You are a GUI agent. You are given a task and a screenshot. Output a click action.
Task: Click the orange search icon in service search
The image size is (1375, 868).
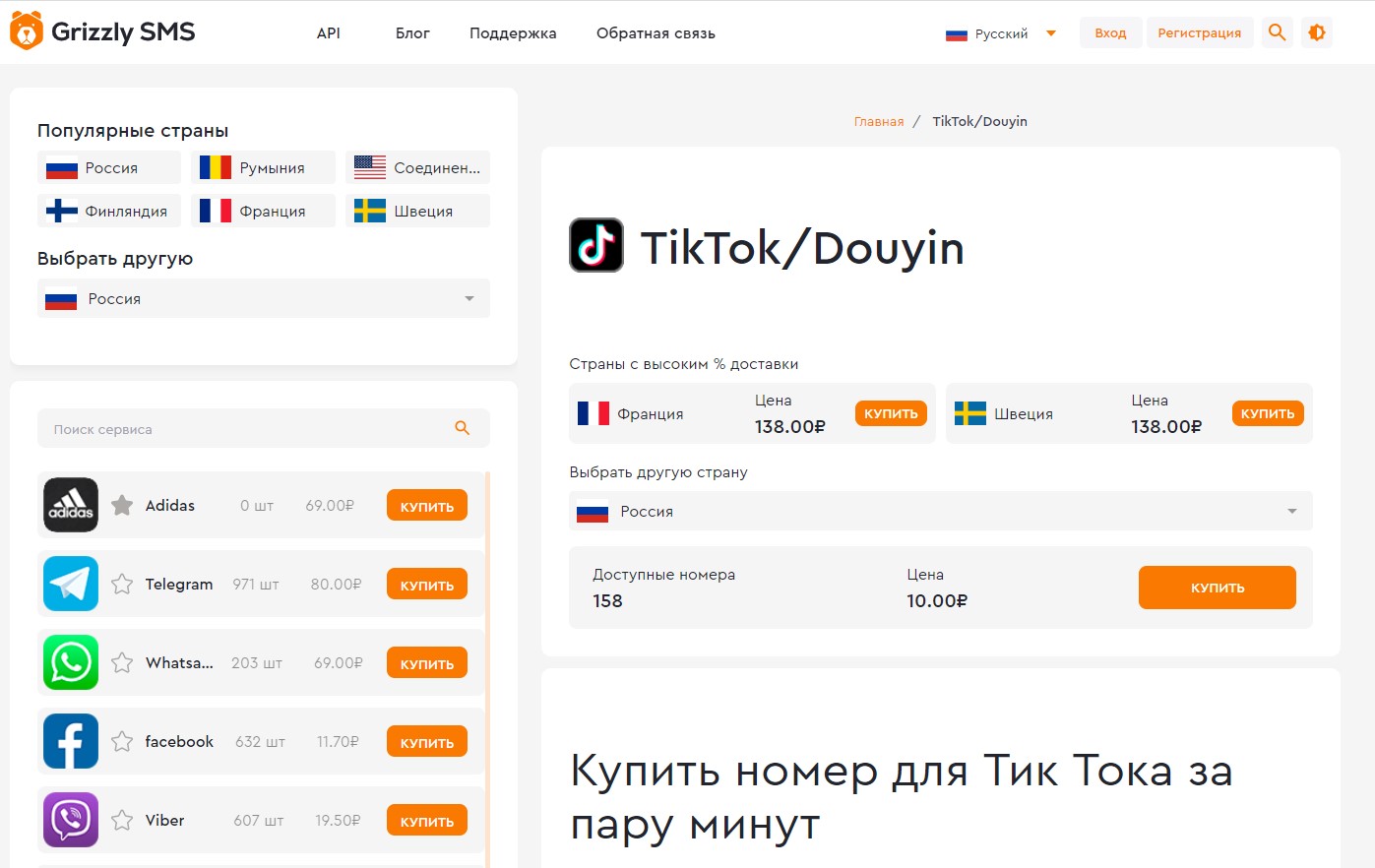coord(463,428)
